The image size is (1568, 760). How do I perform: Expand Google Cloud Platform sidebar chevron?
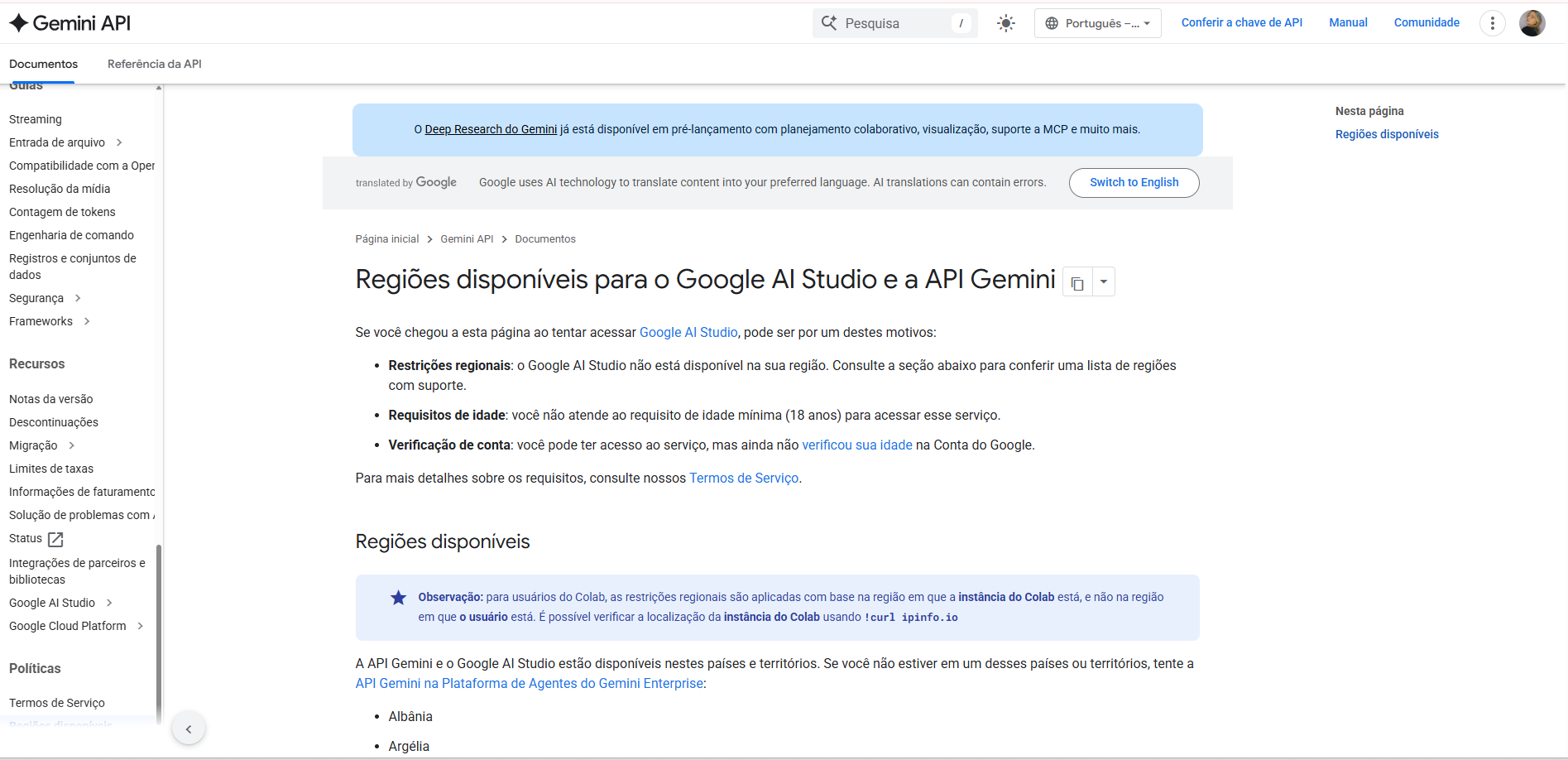[141, 626]
